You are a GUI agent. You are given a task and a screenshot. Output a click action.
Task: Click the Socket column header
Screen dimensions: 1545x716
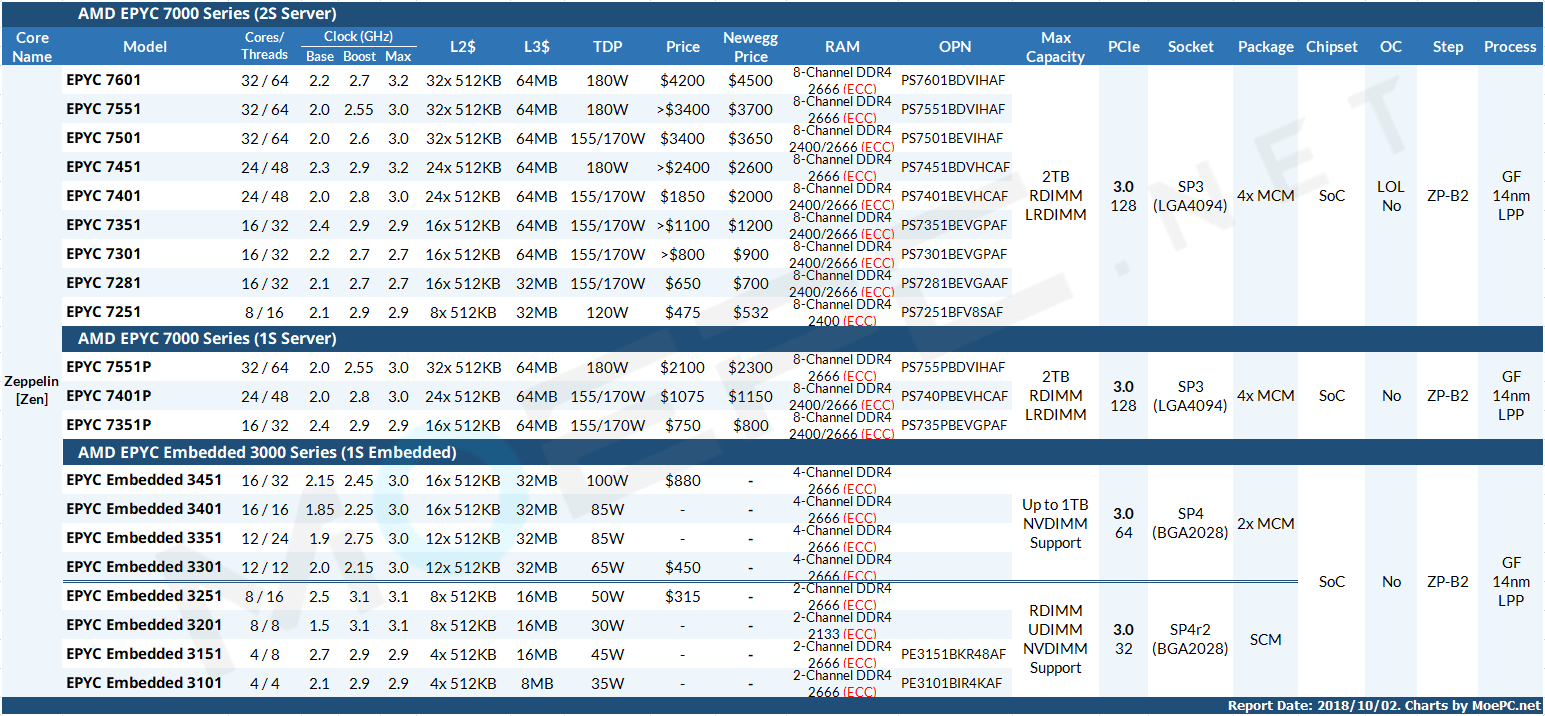pos(1190,47)
